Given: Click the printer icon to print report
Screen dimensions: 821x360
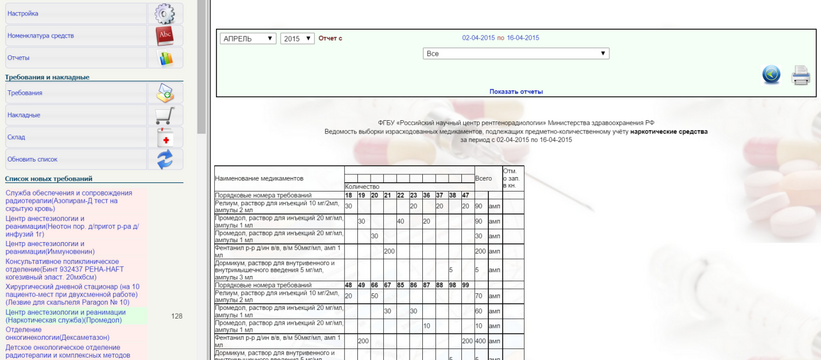Looking at the screenshot, I should [x=801, y=75].
